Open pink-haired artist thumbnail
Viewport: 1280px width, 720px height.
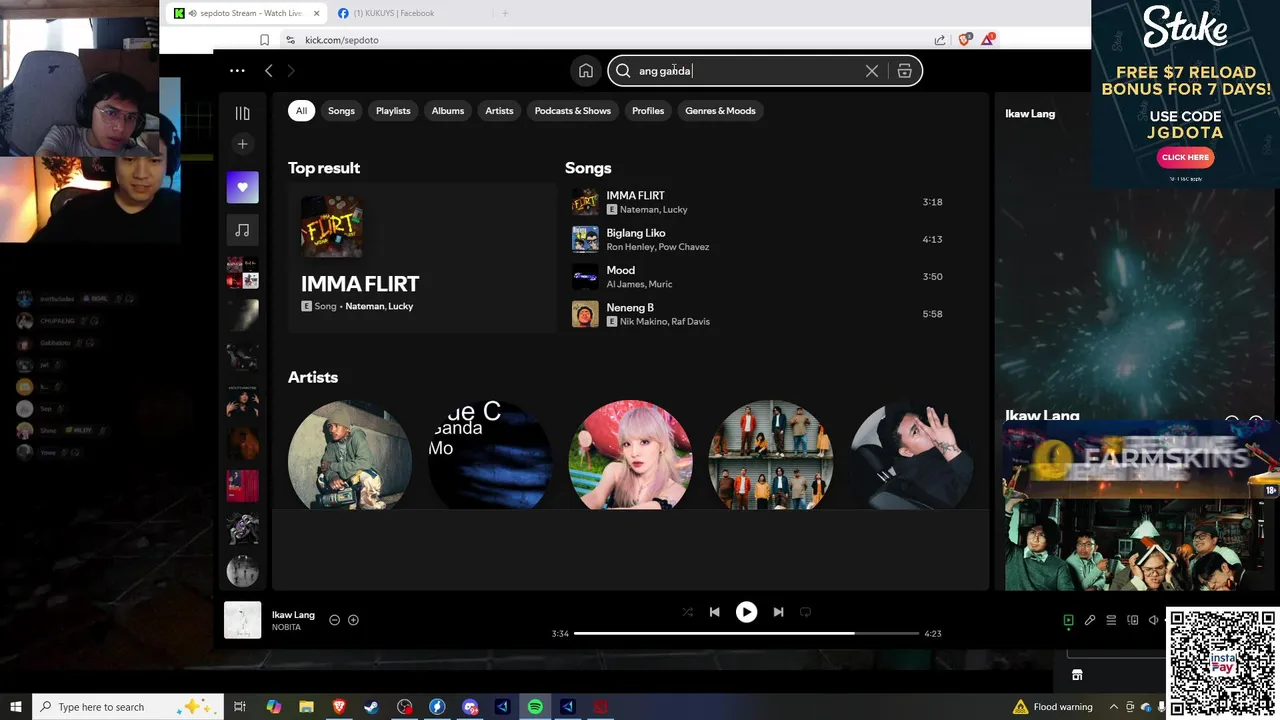(x=630, y=455)
